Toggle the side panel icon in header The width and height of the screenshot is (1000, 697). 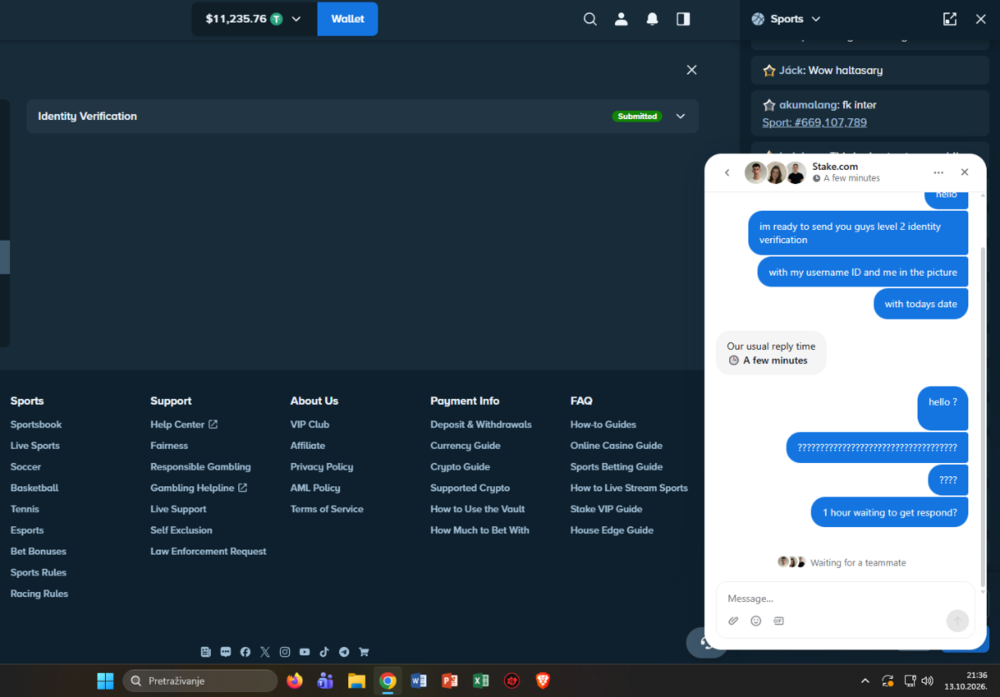coord(683,19)
